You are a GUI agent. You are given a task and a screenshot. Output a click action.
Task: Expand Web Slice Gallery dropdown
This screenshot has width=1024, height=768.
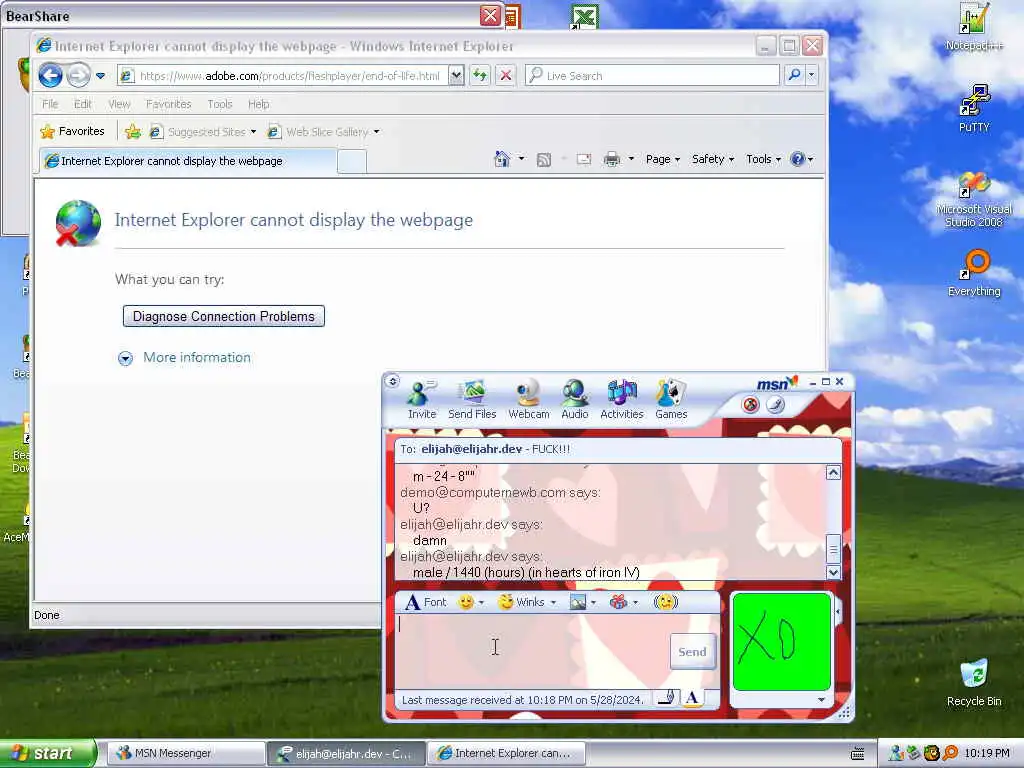[x=376, y=132]
